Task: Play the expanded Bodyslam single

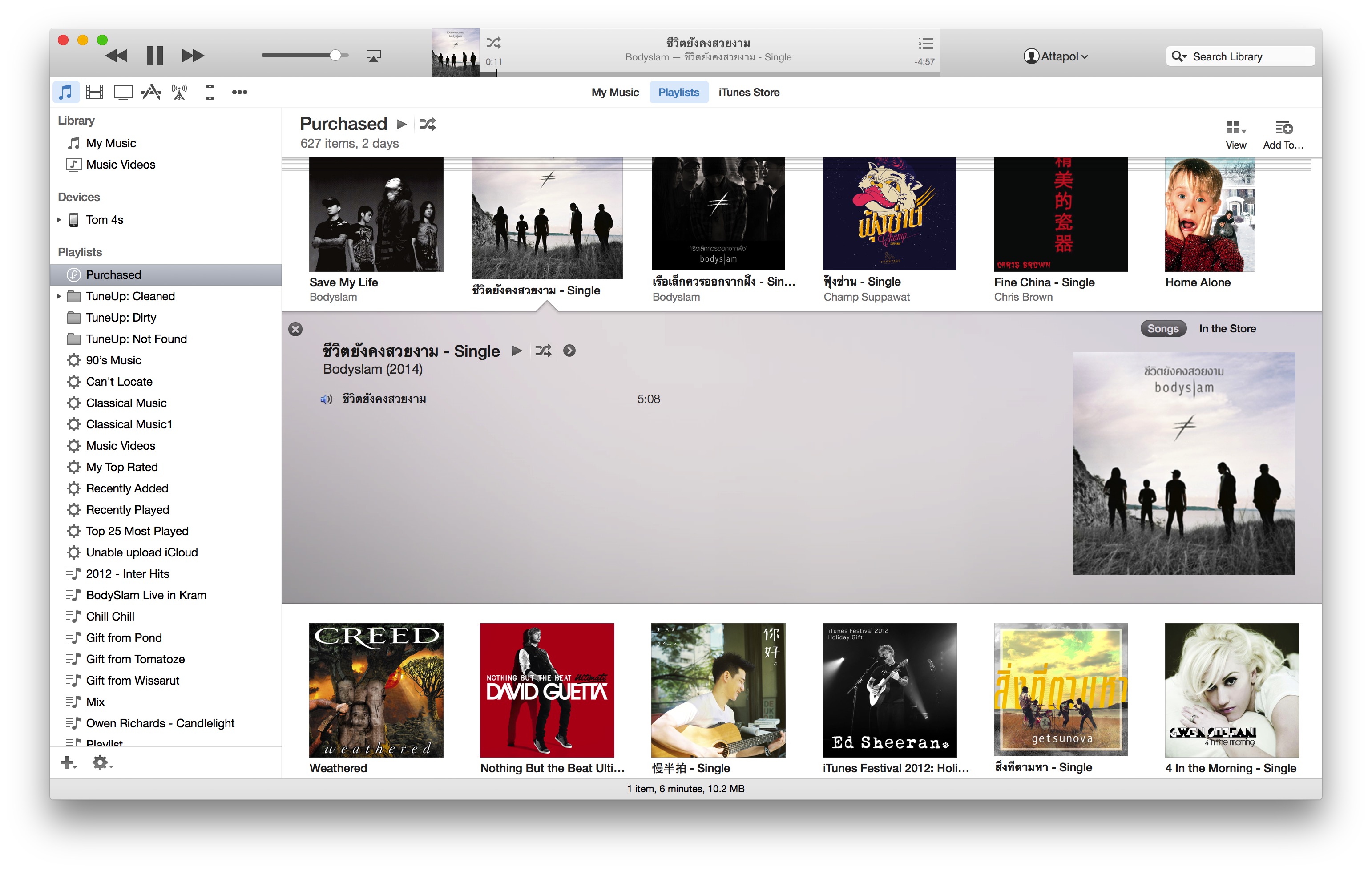Action: [517, 351]
